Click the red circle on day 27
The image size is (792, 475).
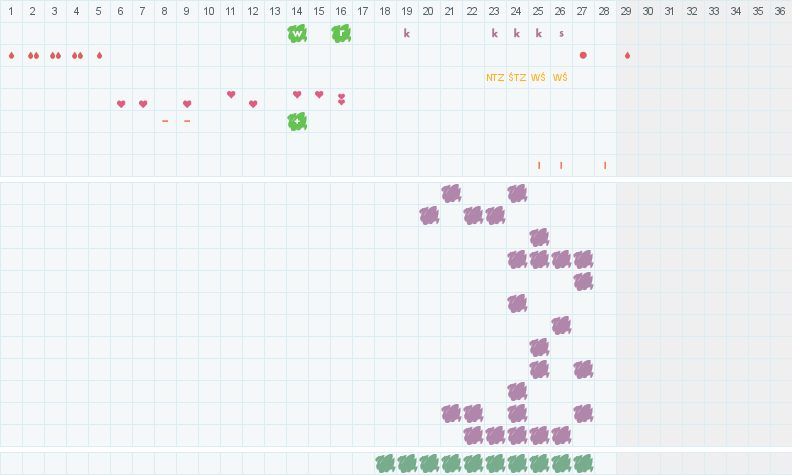point(583,55)
